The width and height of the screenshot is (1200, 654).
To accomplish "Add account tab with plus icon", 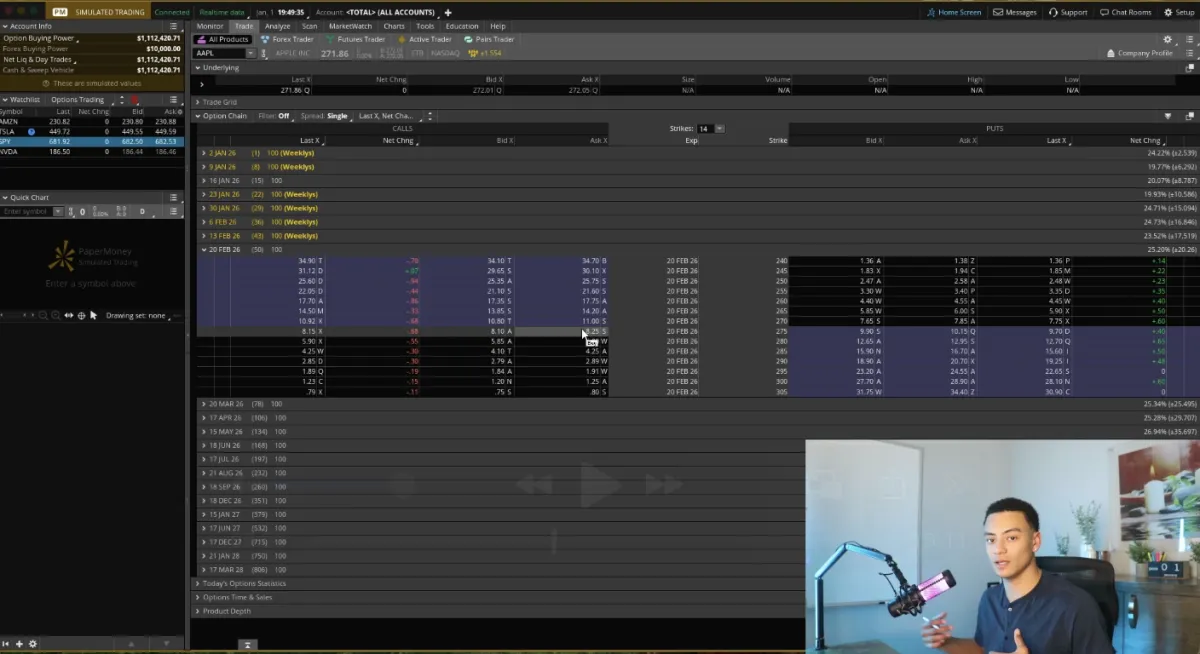I will [448, 12].
